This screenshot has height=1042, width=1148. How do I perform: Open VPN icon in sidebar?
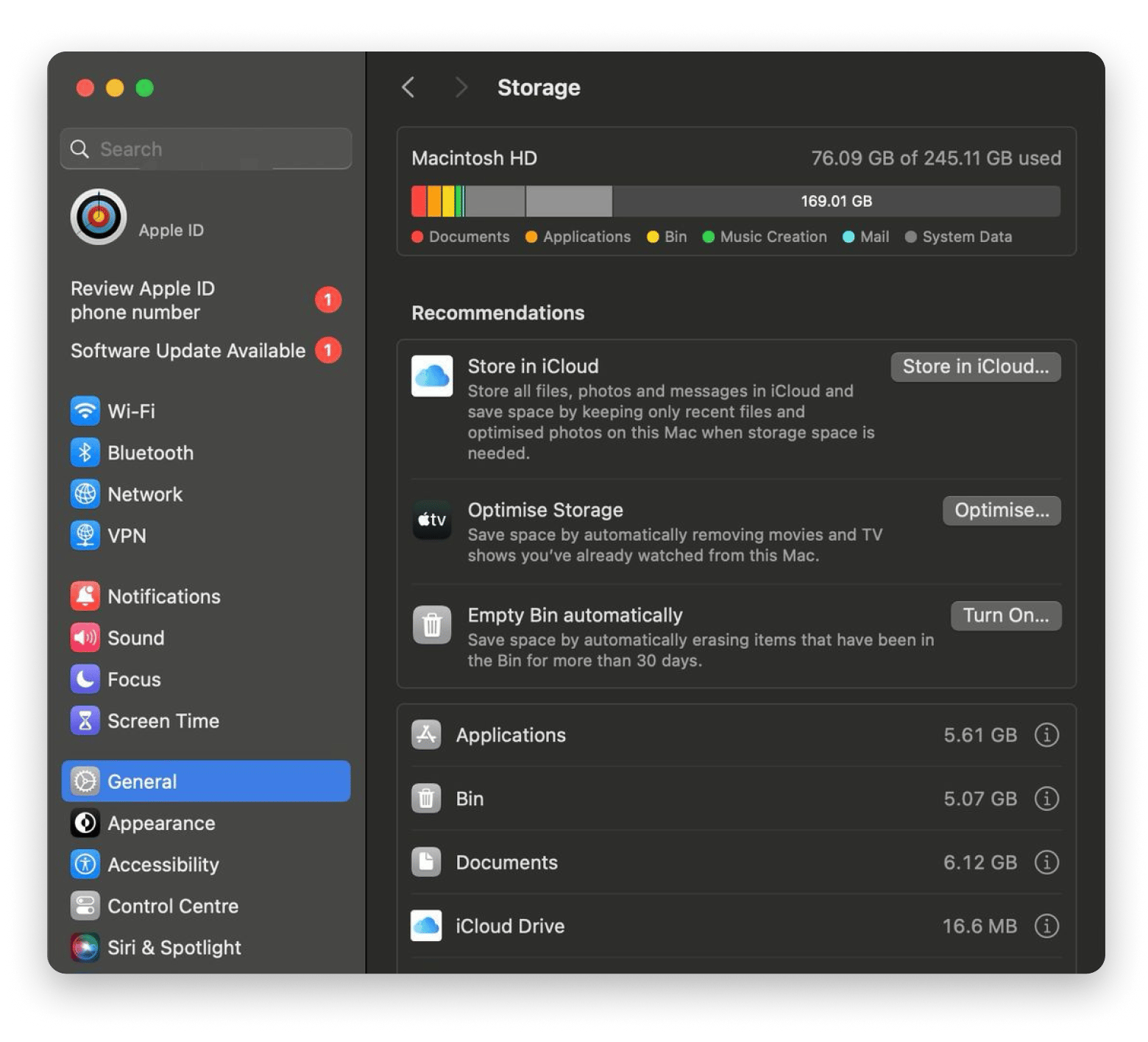point(85,535)
